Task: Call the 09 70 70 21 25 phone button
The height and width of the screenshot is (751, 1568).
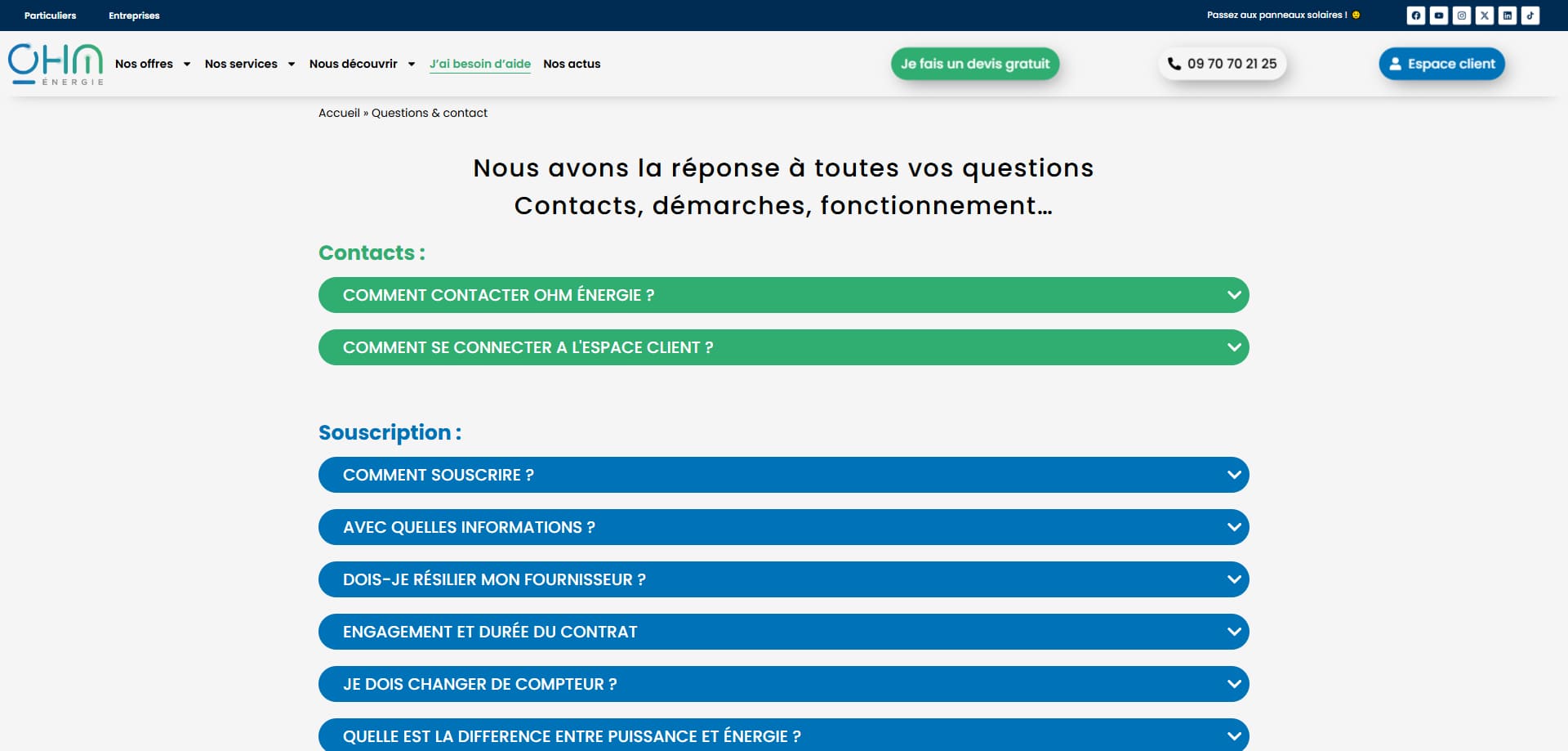Action: point(1222,64)
